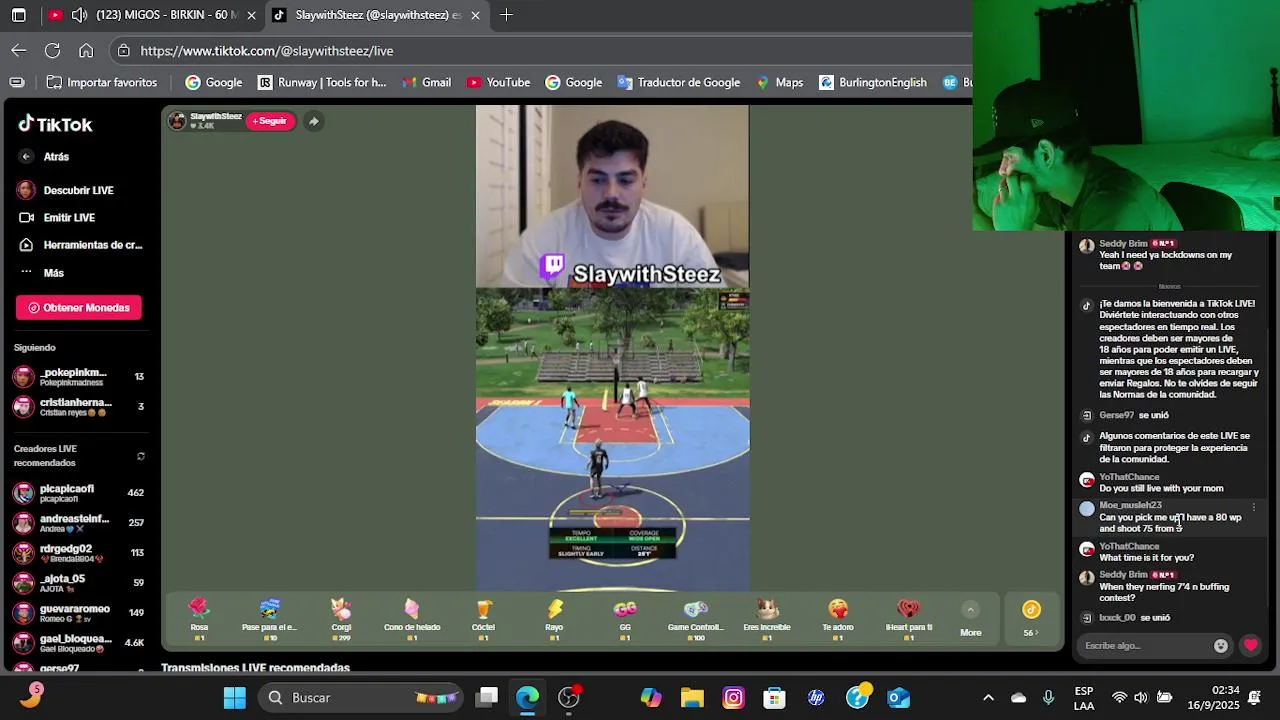Click the taskbar Buscar search box
This screenshot has width=1280, height=720.
pos(362,697)
